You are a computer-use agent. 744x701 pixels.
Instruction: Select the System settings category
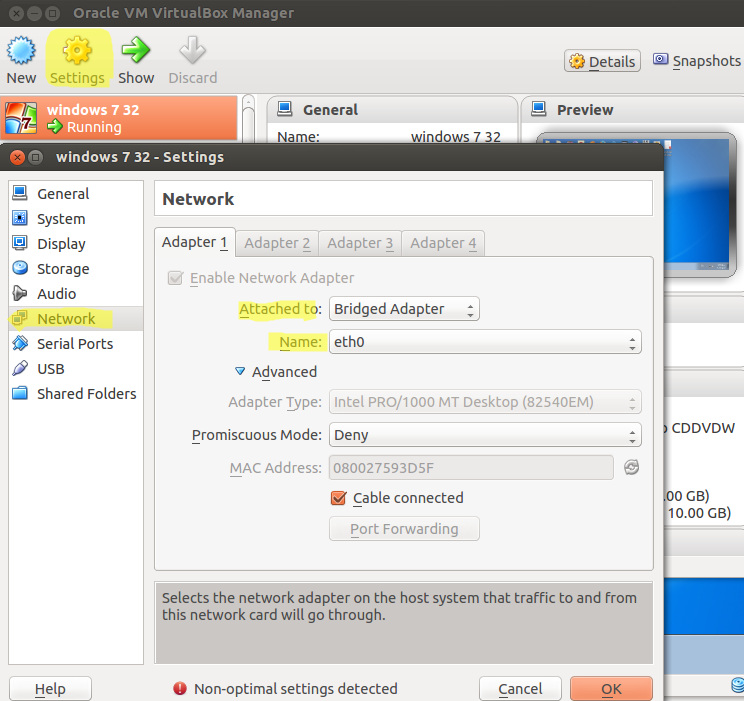click(x=60, y=219)
